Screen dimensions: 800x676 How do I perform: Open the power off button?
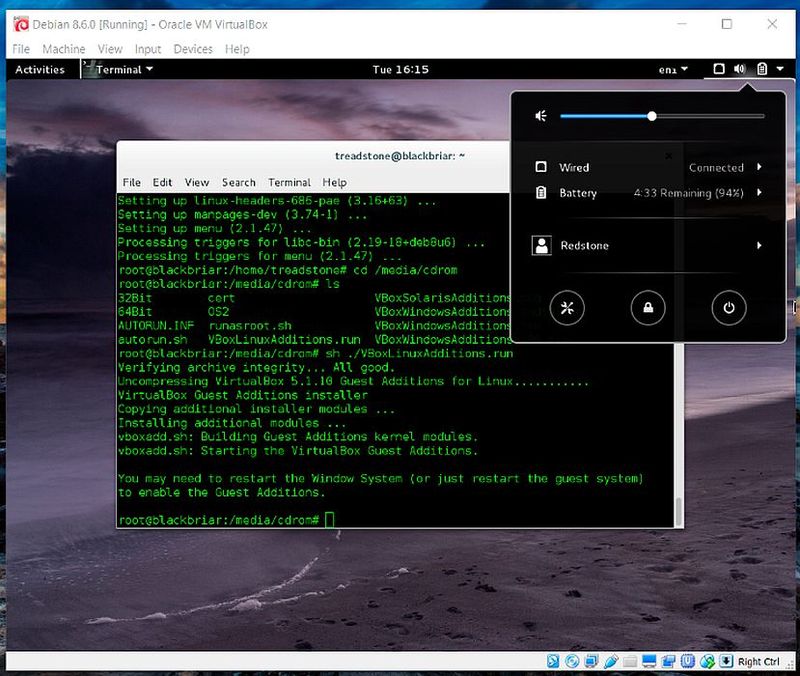[x=729, y=308]
